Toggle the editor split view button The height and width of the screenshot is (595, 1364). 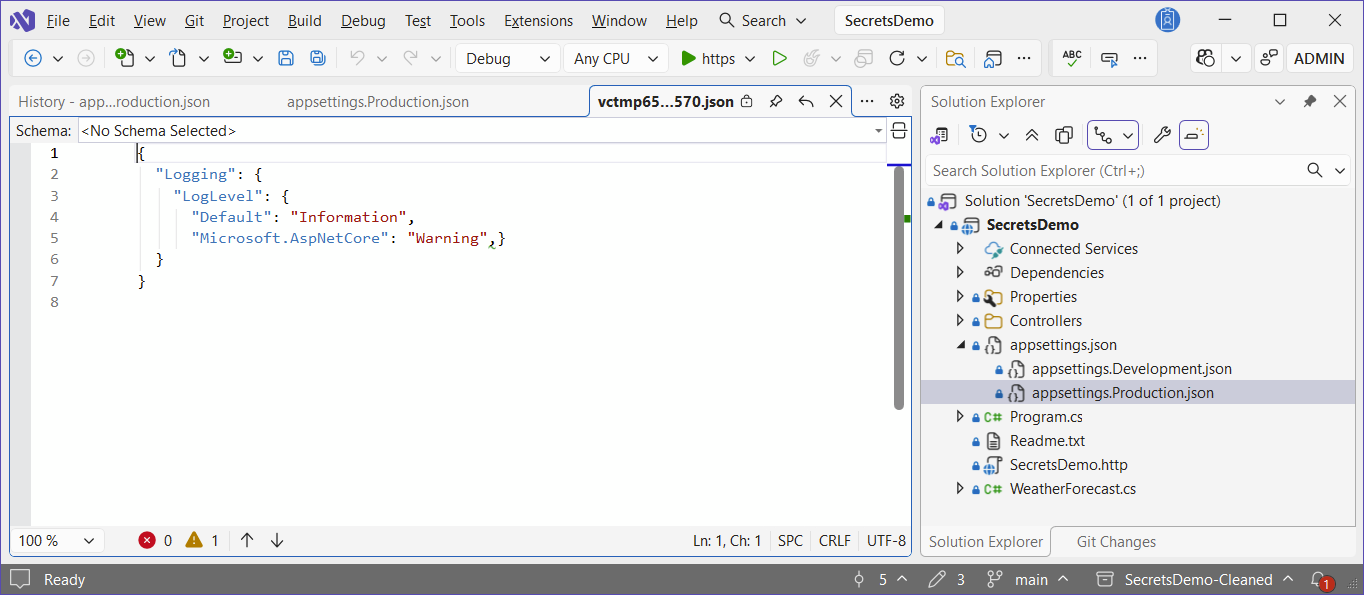899,130
